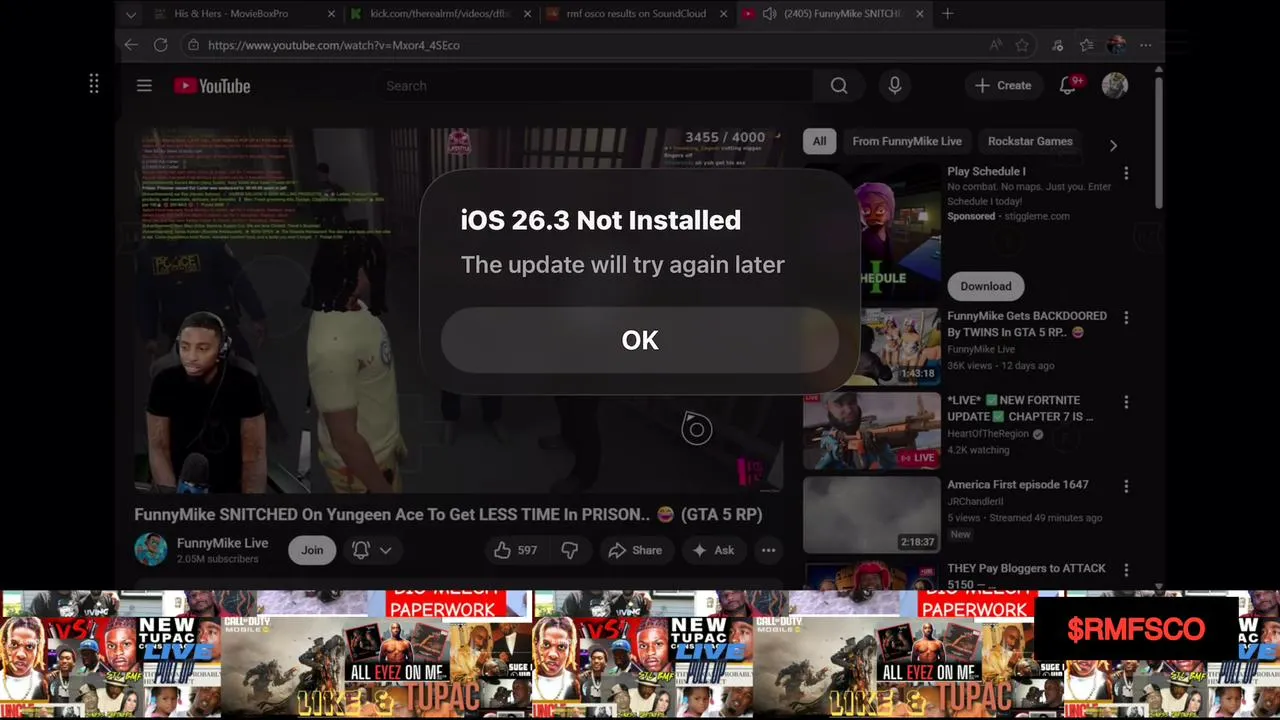Screen dimensions: 1280x720
Task: Open the Create upload menu
Action: tap(1003, 86)
